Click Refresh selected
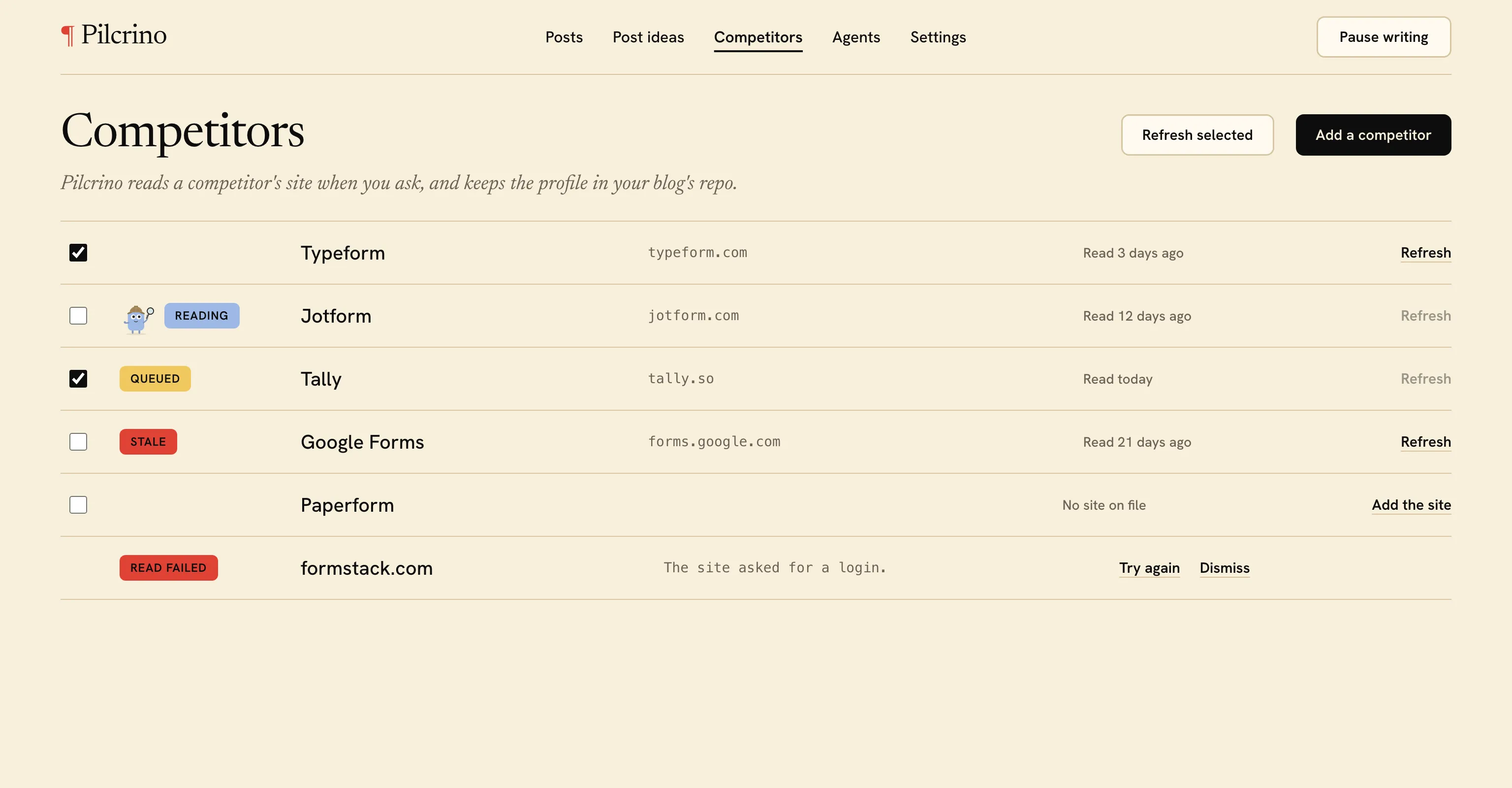The width and height of the screenshot is (1512, 788). coord(1197,135)
